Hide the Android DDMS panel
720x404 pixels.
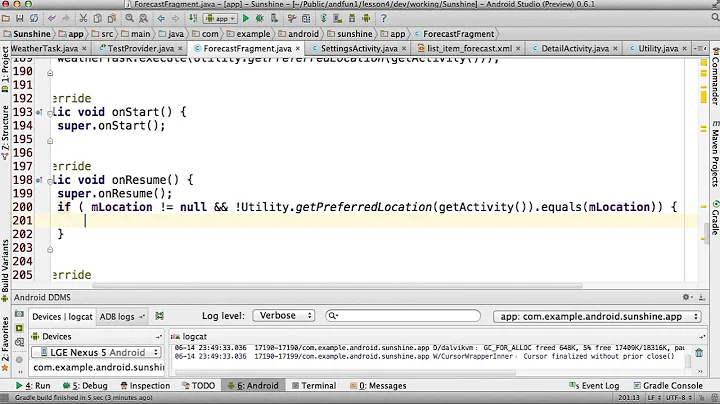(x=702, y=297)
